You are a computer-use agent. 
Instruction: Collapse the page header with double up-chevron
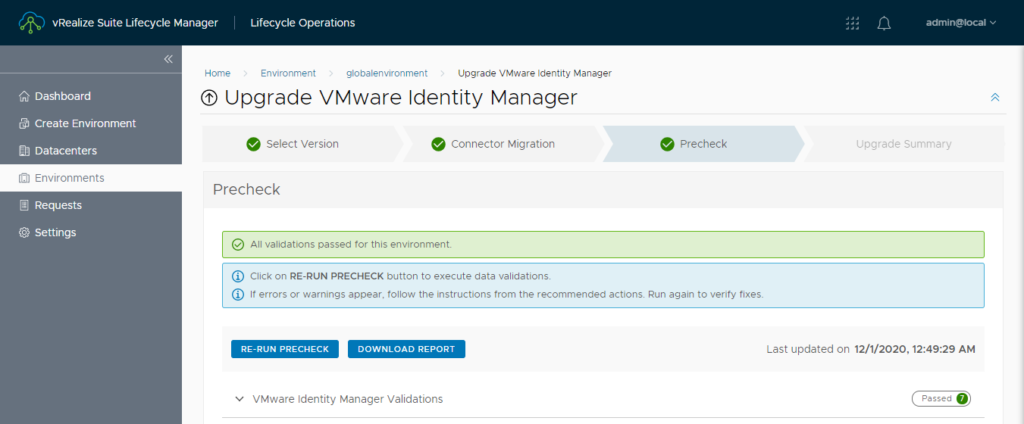tap(995, 97)
